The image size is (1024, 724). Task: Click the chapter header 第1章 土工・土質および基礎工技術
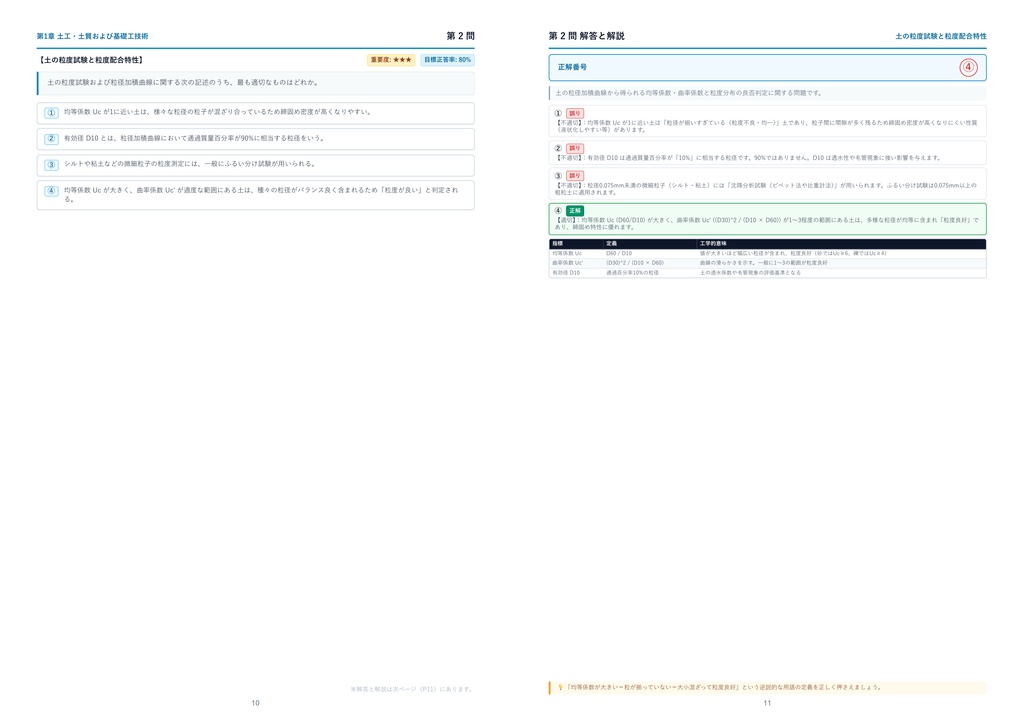pyautogui.click(x=92, y=37)
